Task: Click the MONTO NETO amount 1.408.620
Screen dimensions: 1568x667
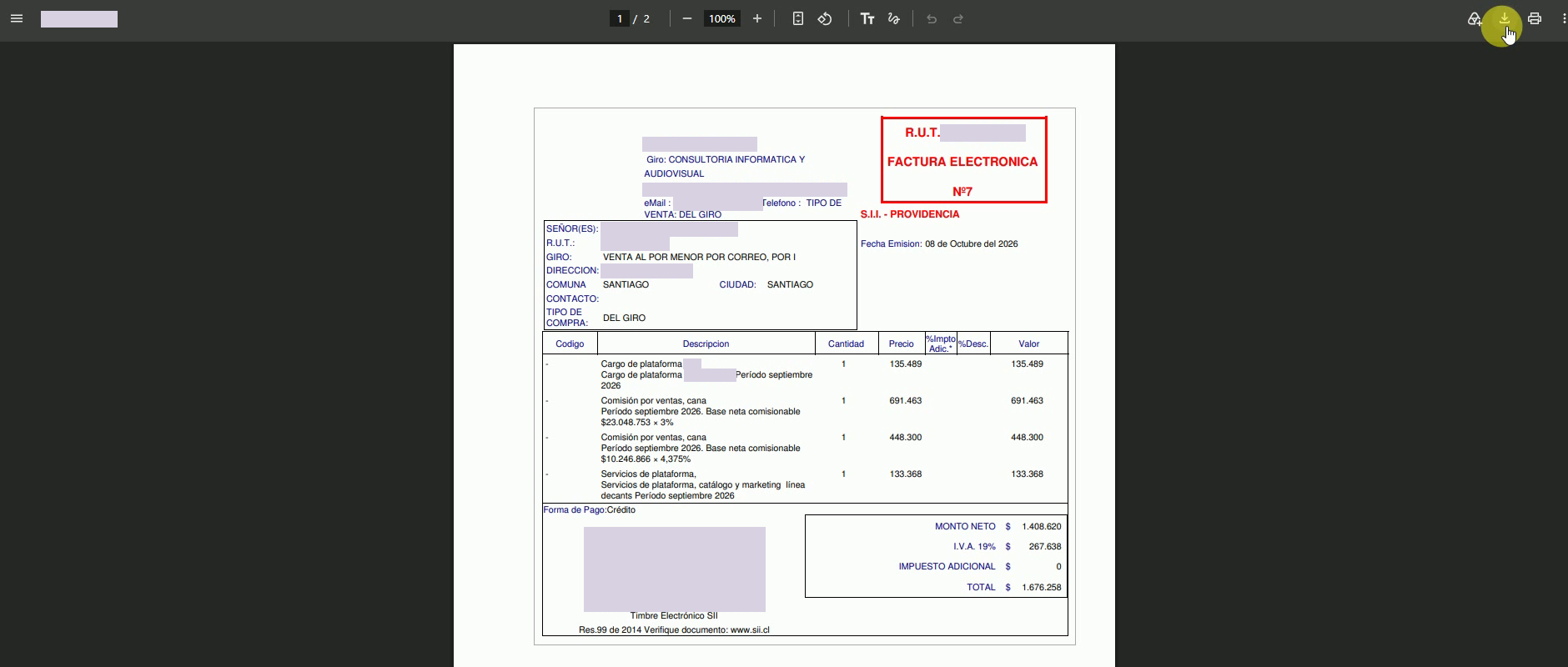Action: (1042, 527)
